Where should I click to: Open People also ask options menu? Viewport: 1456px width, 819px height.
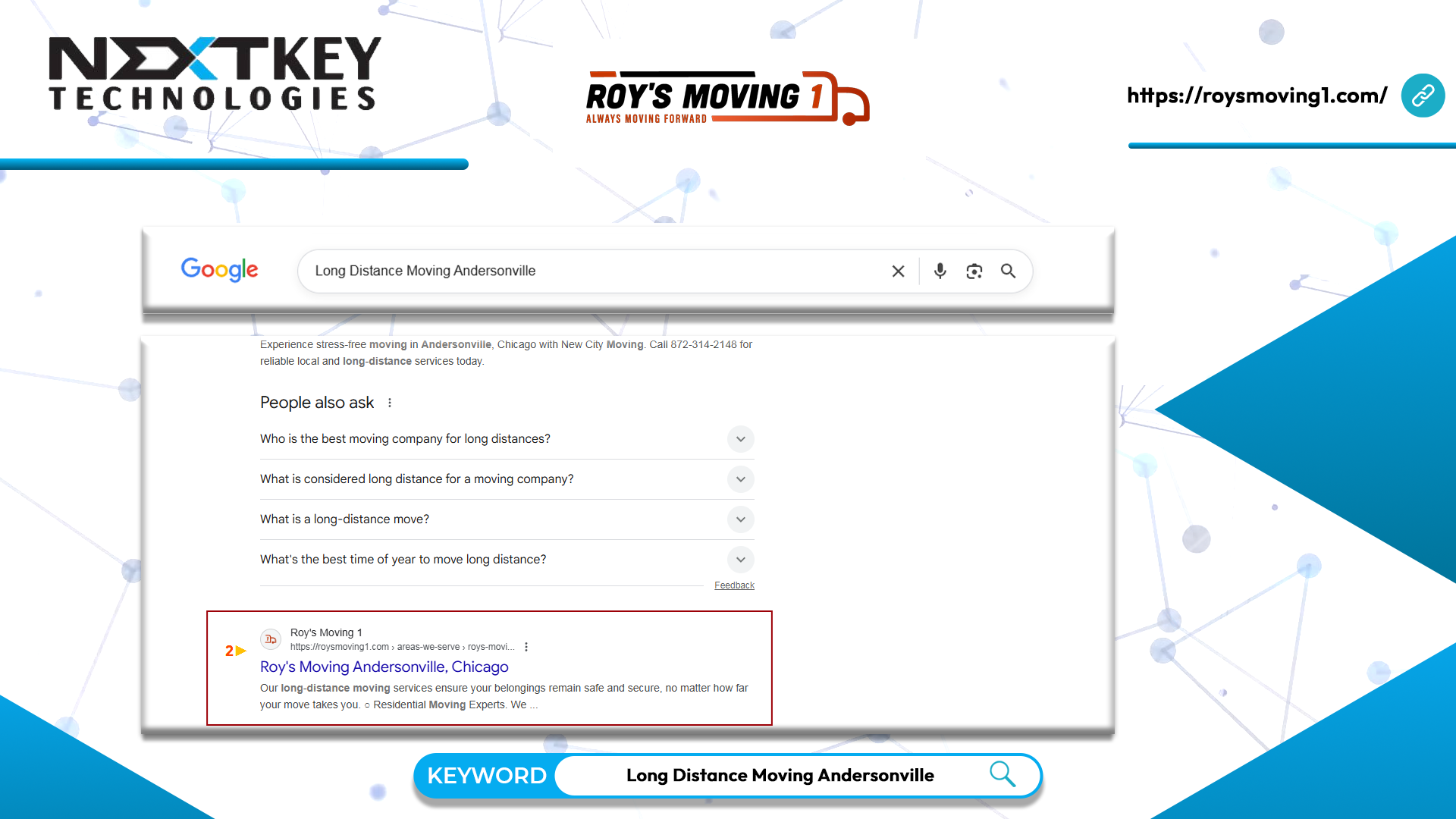pos(390,403)
